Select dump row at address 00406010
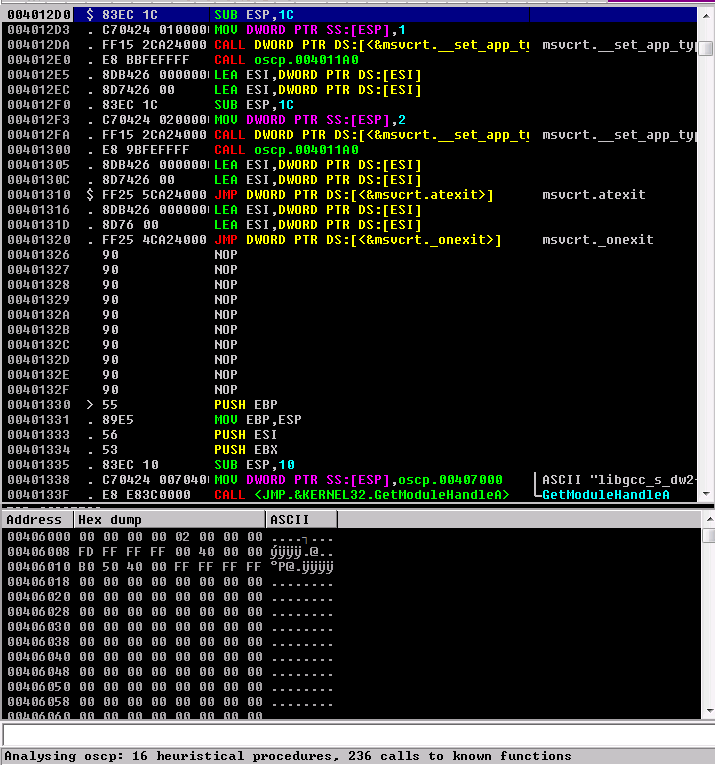 click(x=351, y=567)
